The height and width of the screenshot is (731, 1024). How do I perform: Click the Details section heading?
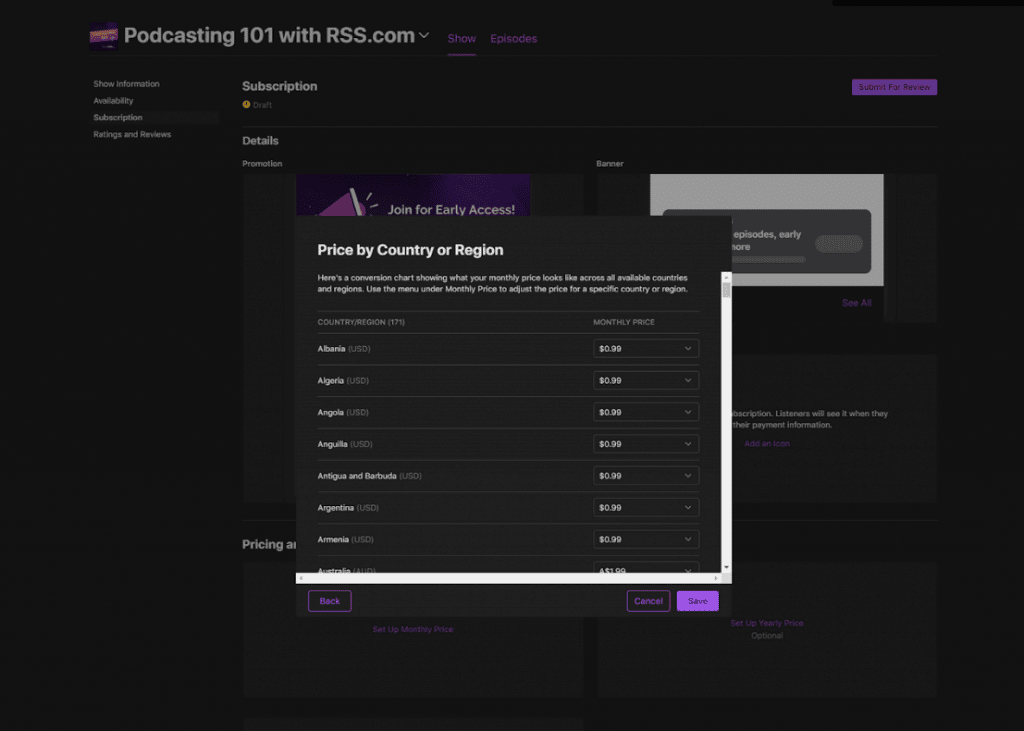261,140
